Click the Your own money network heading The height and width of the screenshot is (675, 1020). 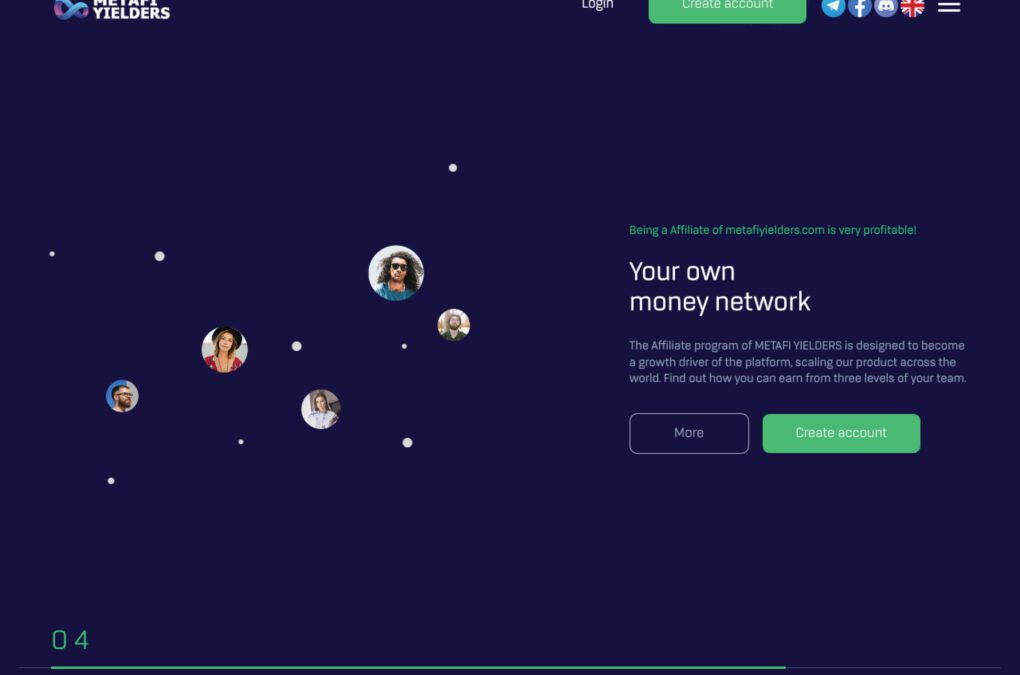(x=719, y=287)
